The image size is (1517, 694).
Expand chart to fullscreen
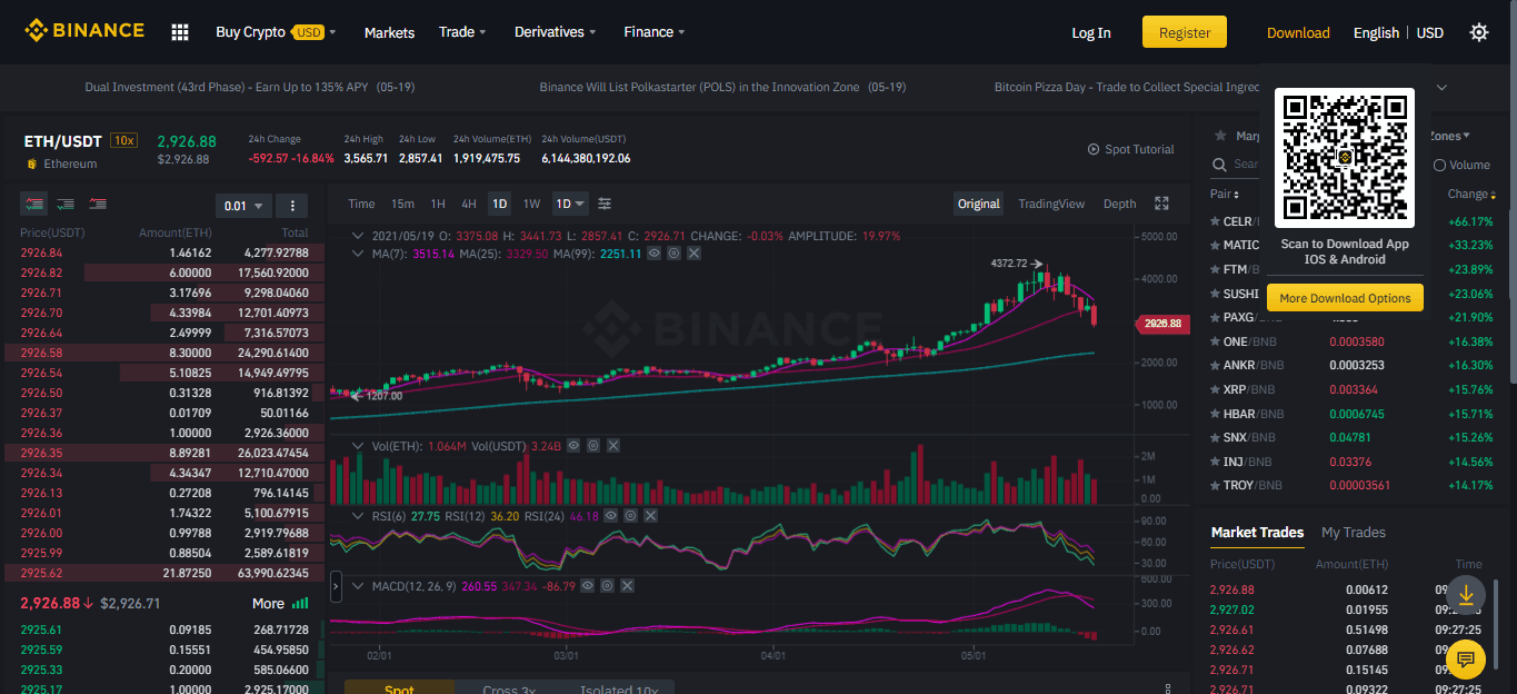(1162, 203)
